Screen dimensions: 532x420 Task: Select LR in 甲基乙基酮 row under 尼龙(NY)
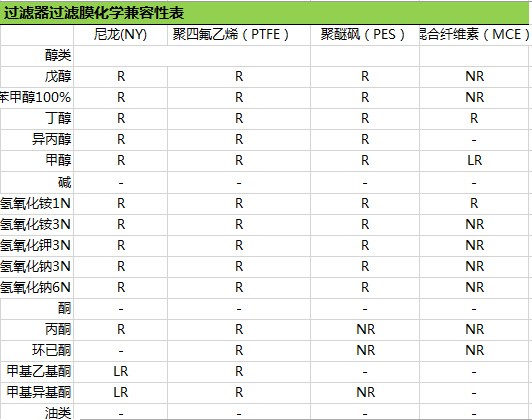click(121, 371)
